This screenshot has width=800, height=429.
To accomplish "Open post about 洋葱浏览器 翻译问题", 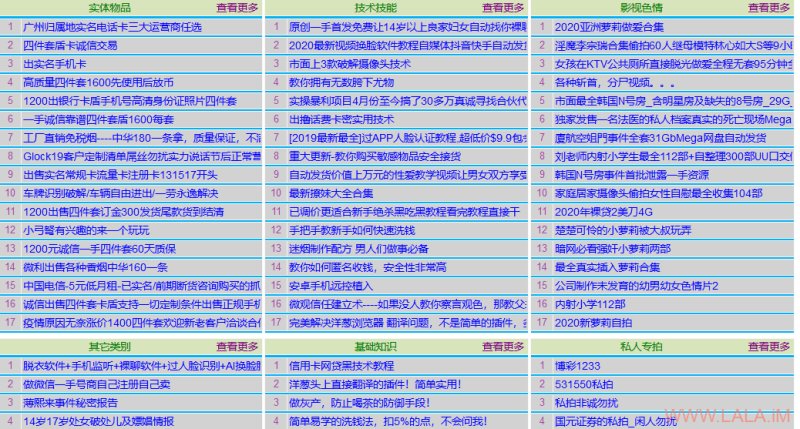I will click(x=408, y=323).
